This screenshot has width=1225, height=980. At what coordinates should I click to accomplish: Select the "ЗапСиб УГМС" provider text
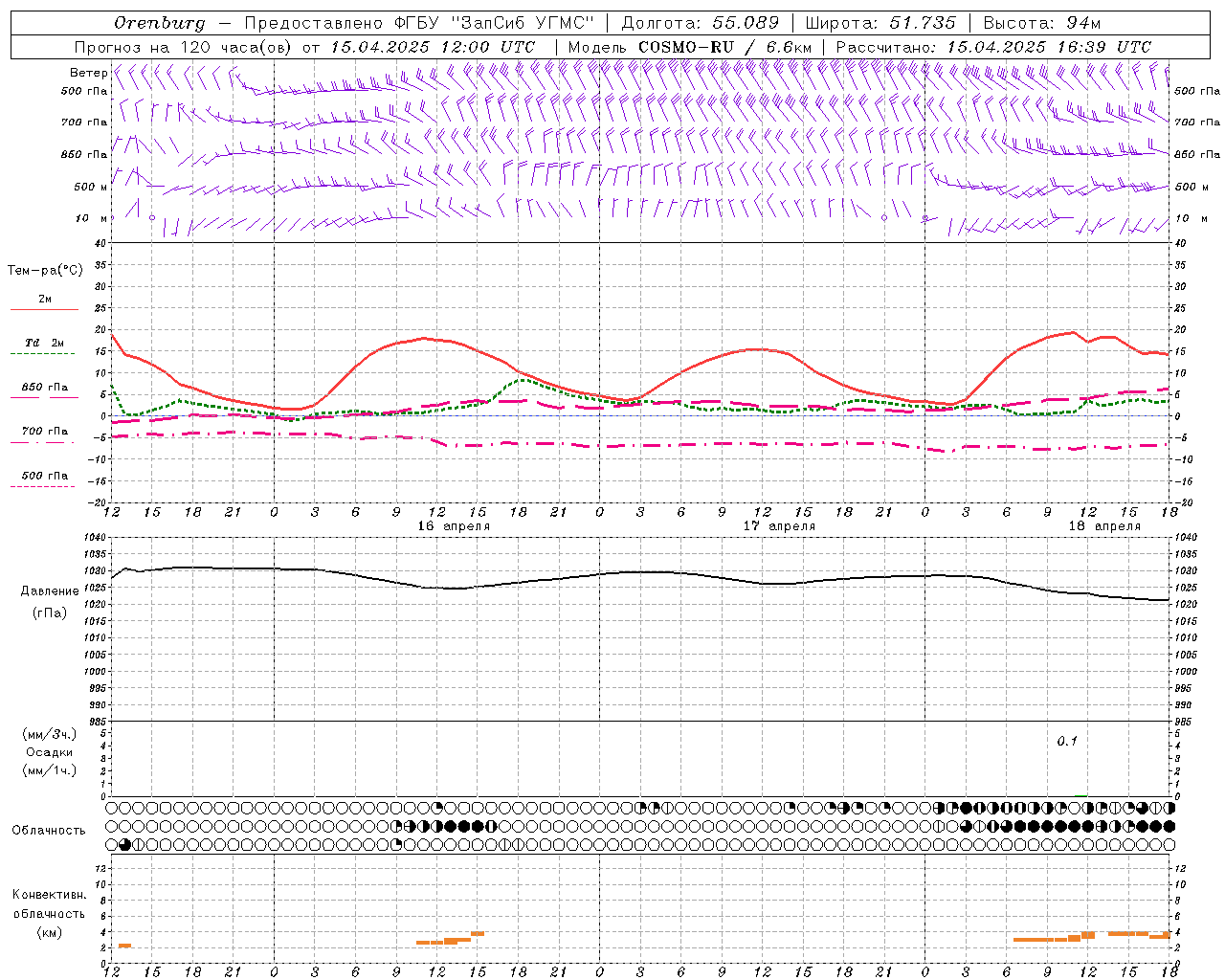(523, 23)
